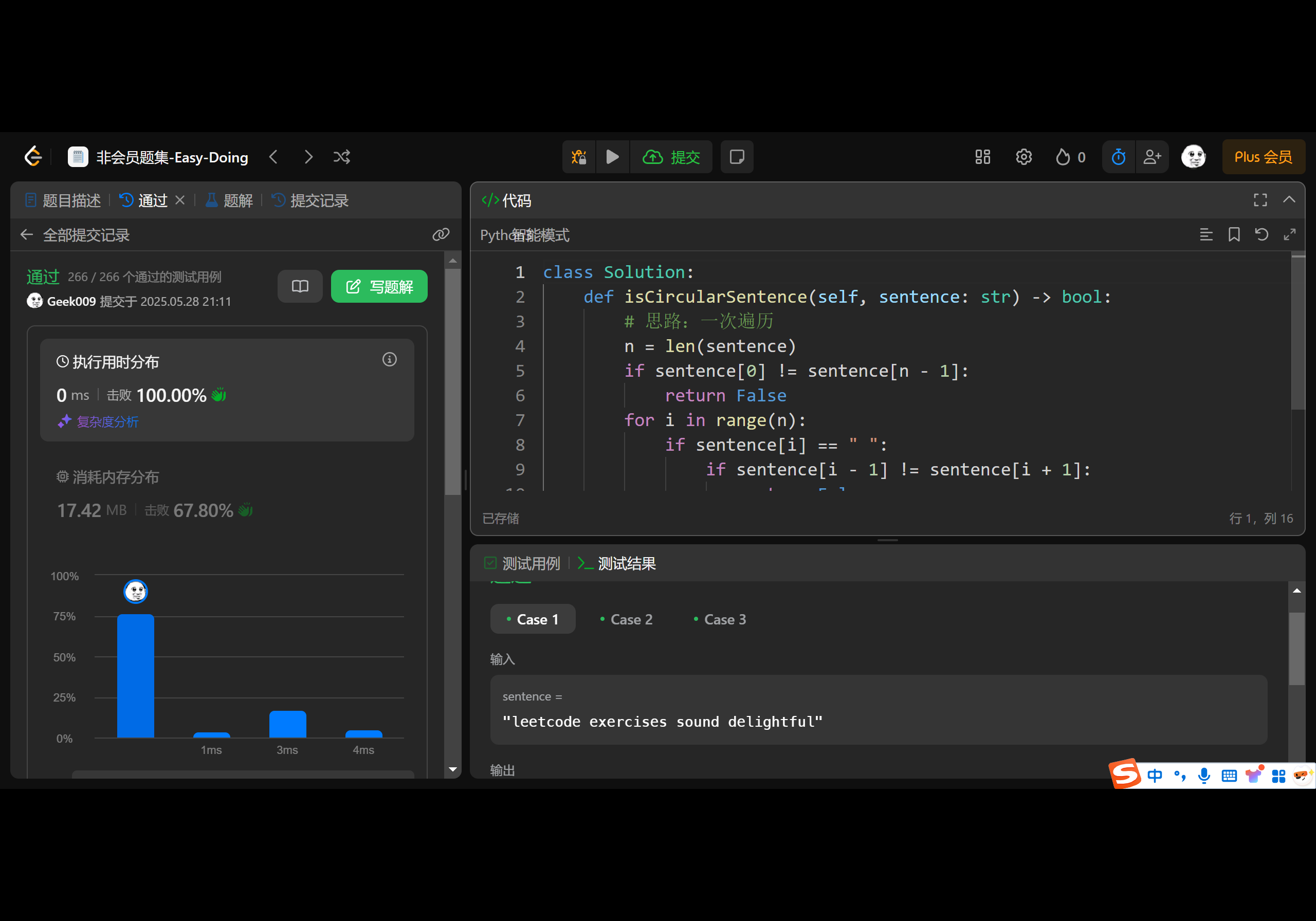
Task: Click the green 写题解 button
Action: [x=379, y=286]
